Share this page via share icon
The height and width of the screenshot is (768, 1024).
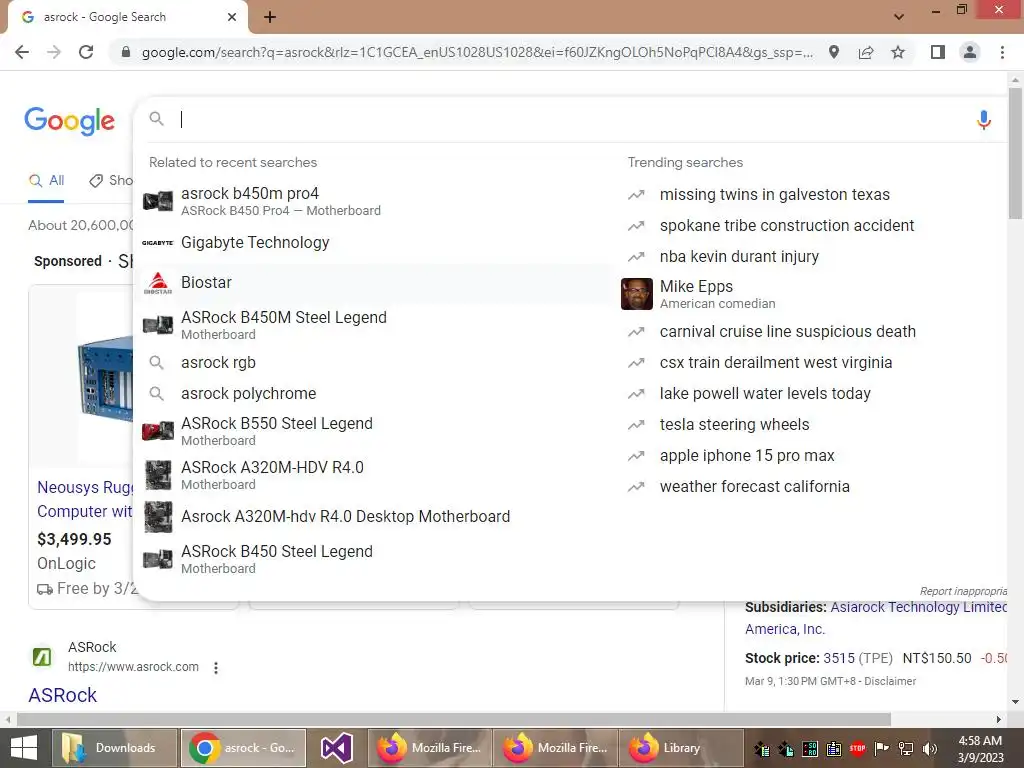click(866, 52)
